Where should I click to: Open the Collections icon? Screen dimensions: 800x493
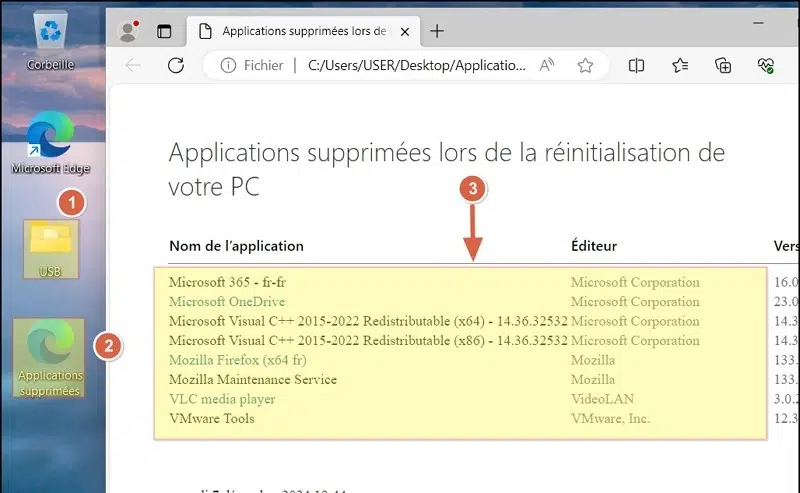click(x=723, y=65)
